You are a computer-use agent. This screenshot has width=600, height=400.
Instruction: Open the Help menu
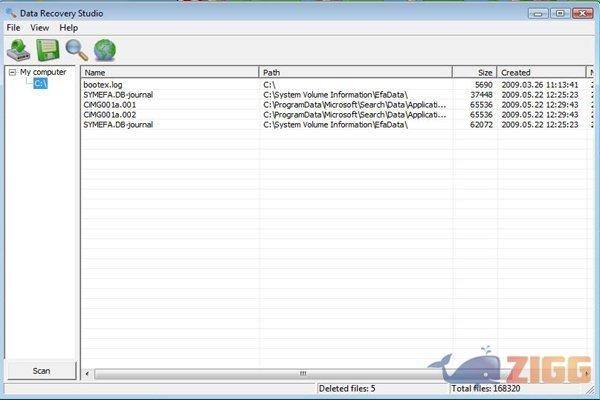[x=68, y=28]
